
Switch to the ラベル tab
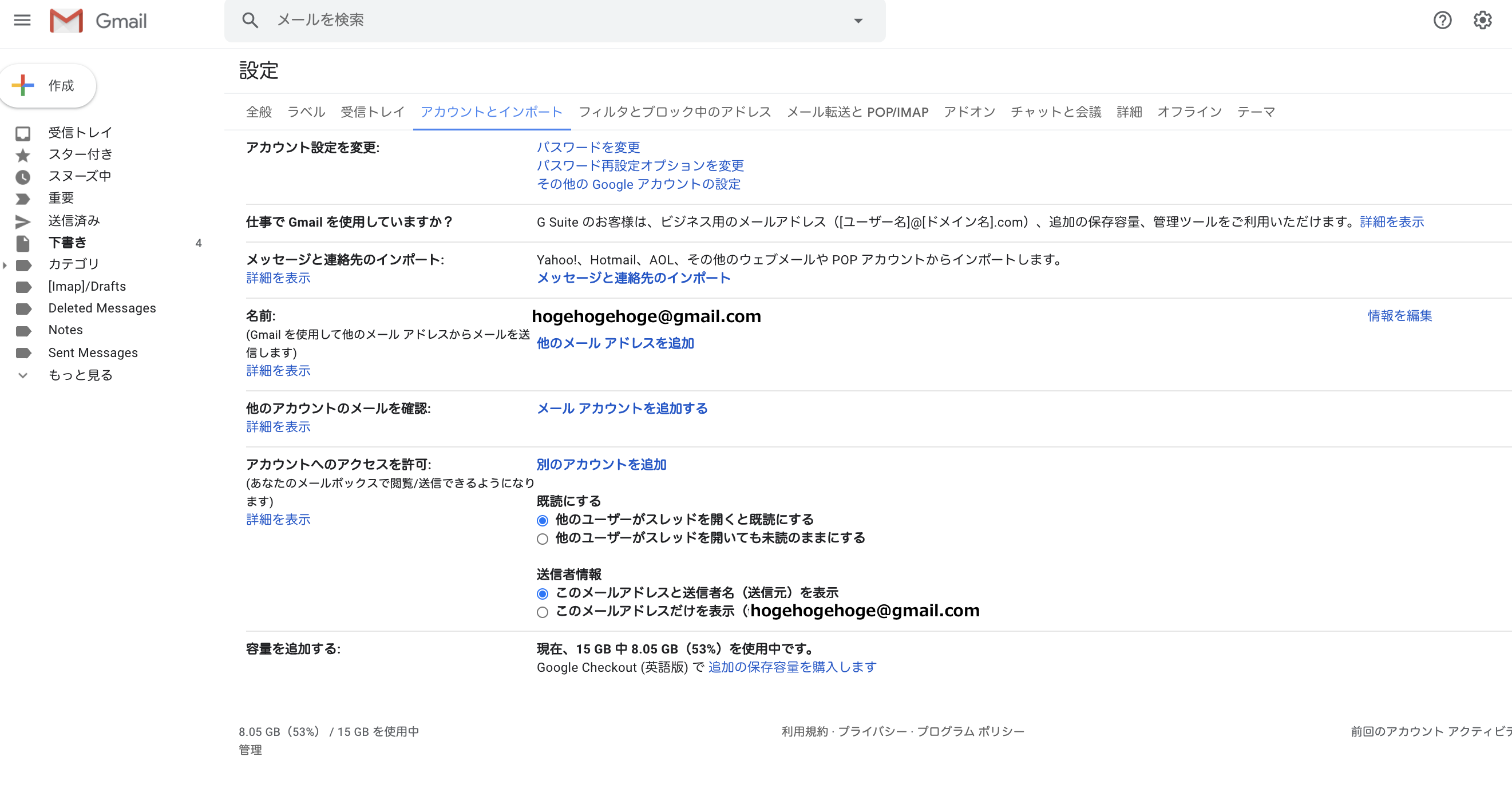pos(306,112)
